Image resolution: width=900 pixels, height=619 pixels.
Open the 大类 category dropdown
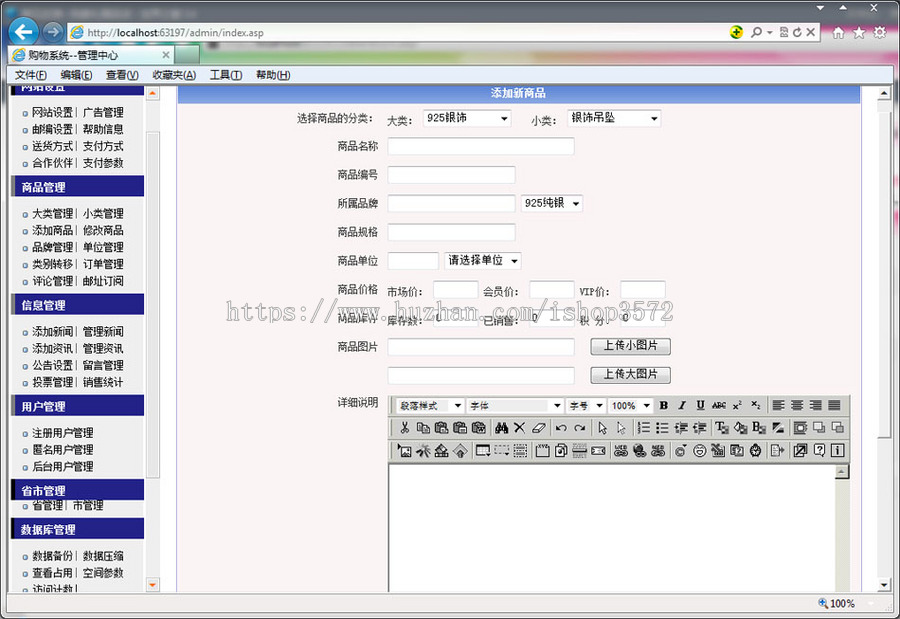click(468, 117)
